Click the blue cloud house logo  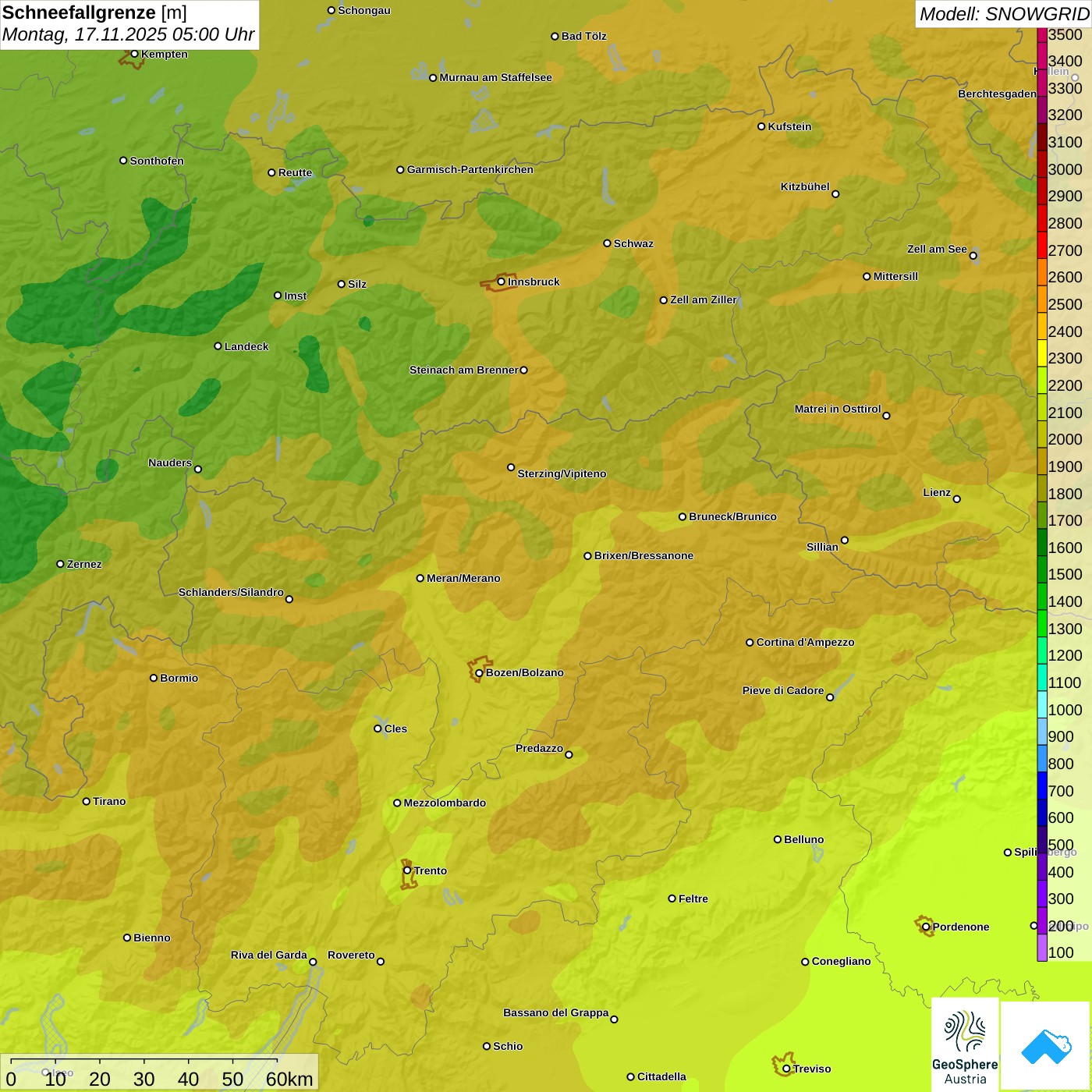tap(1045, 1046)
